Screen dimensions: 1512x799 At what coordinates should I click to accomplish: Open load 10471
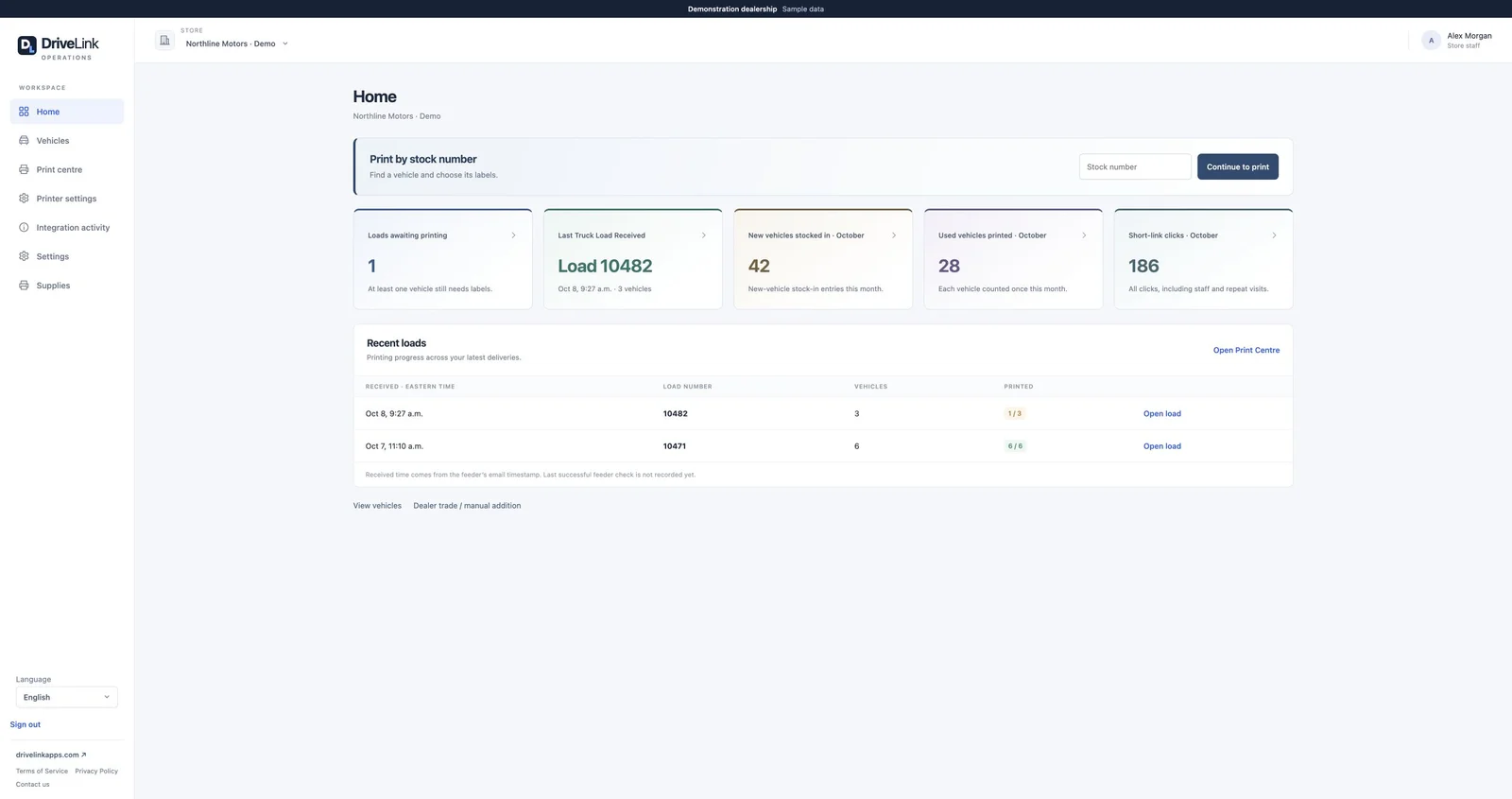(x=1162, y=446)
